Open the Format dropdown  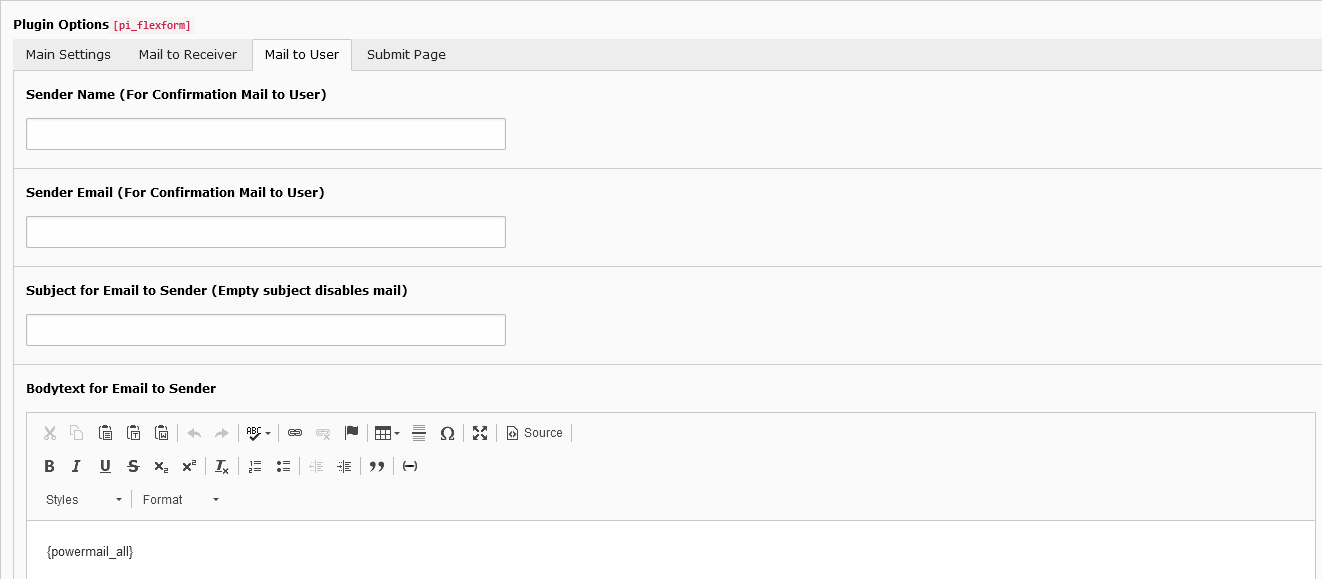178,499
